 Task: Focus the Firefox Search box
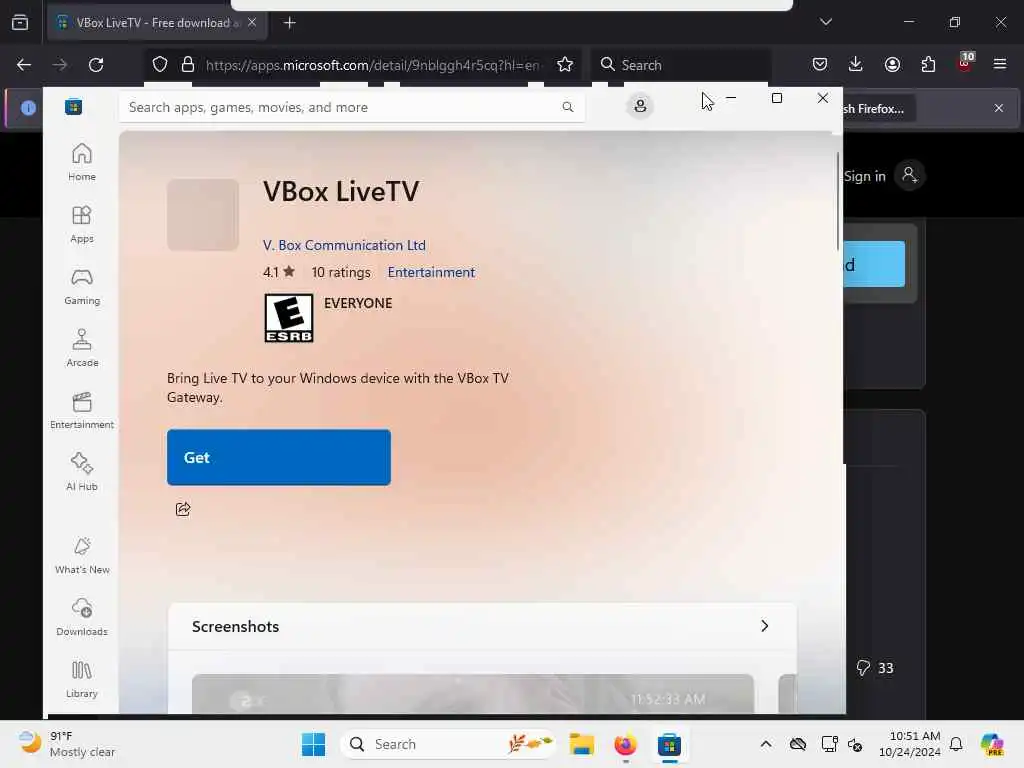680,65
